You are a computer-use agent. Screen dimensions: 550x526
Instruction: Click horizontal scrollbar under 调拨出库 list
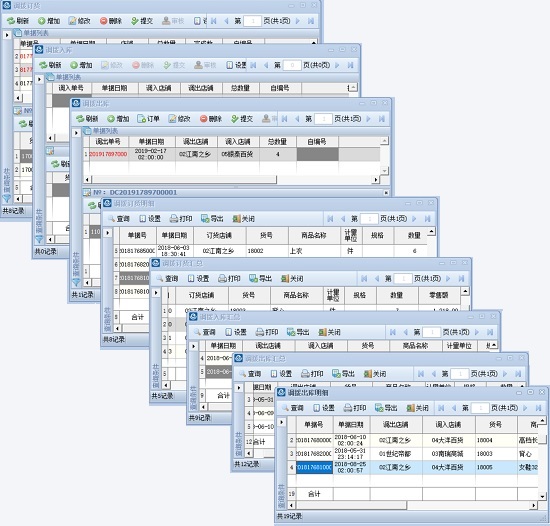coord(232,180)
